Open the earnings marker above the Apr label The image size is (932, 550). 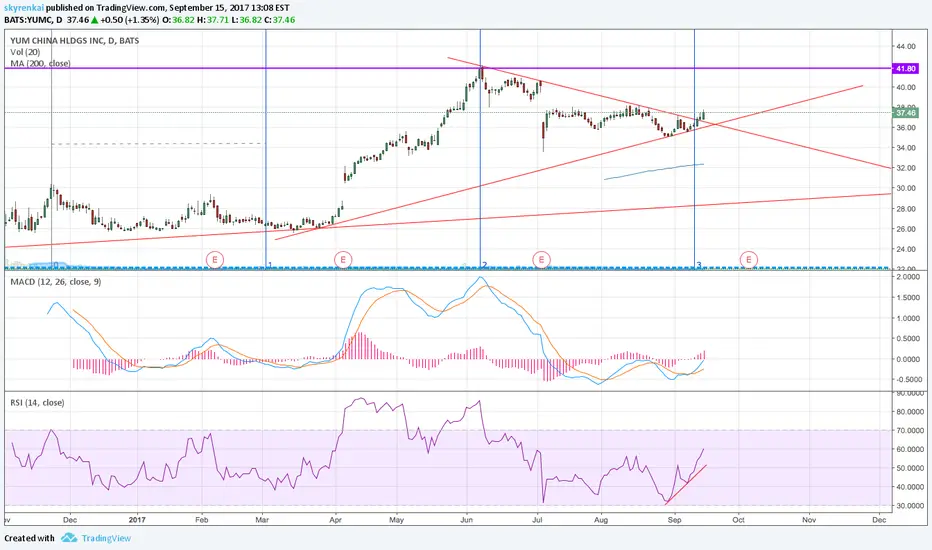coord(342,259)
